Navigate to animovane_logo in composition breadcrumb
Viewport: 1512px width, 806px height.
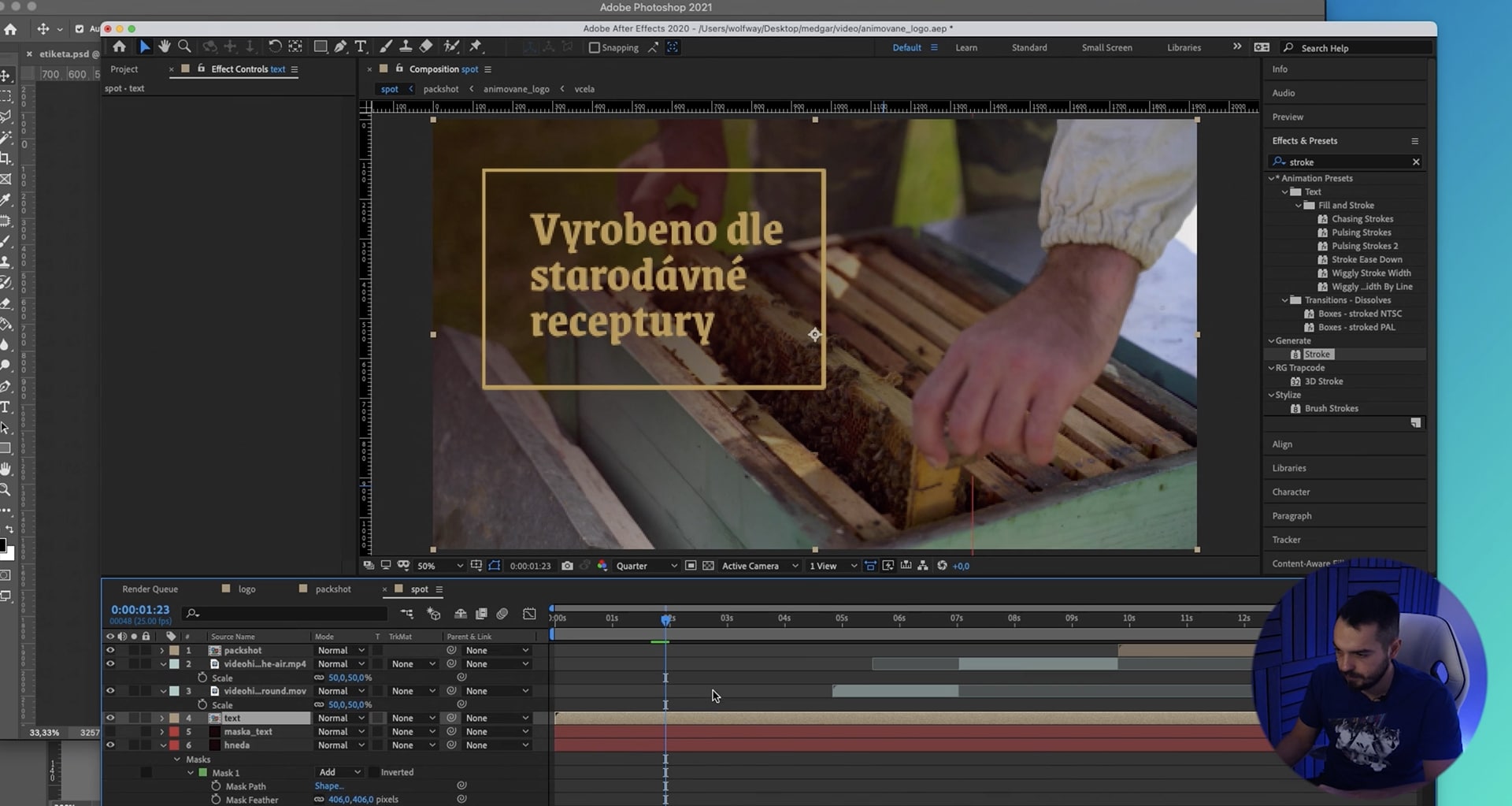pyautogui.click(x=517, y=89)
